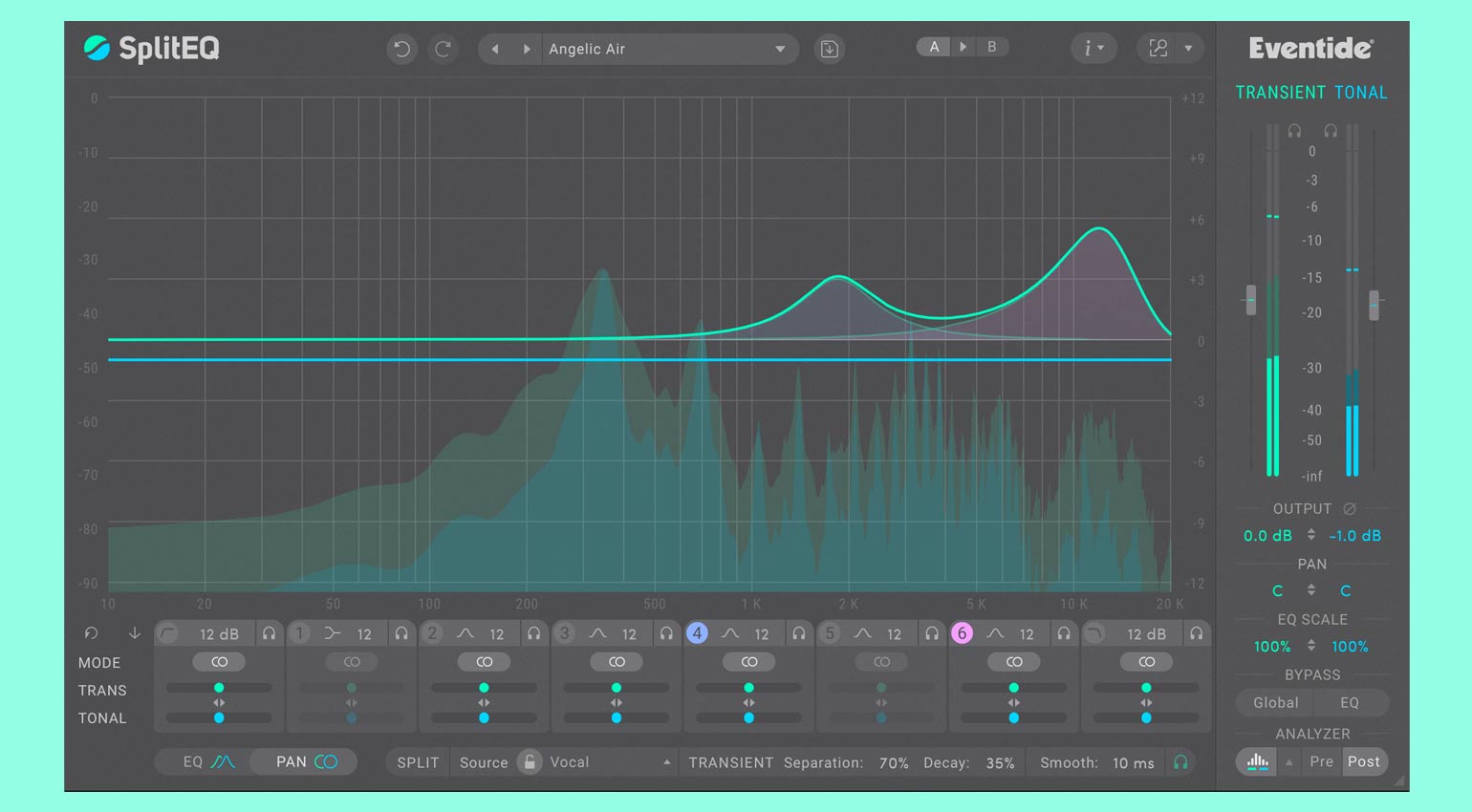Viewport: 1472px width, 812px height.
Task: Toggle the Source lock icon
Action: click(x=529, y=761)
